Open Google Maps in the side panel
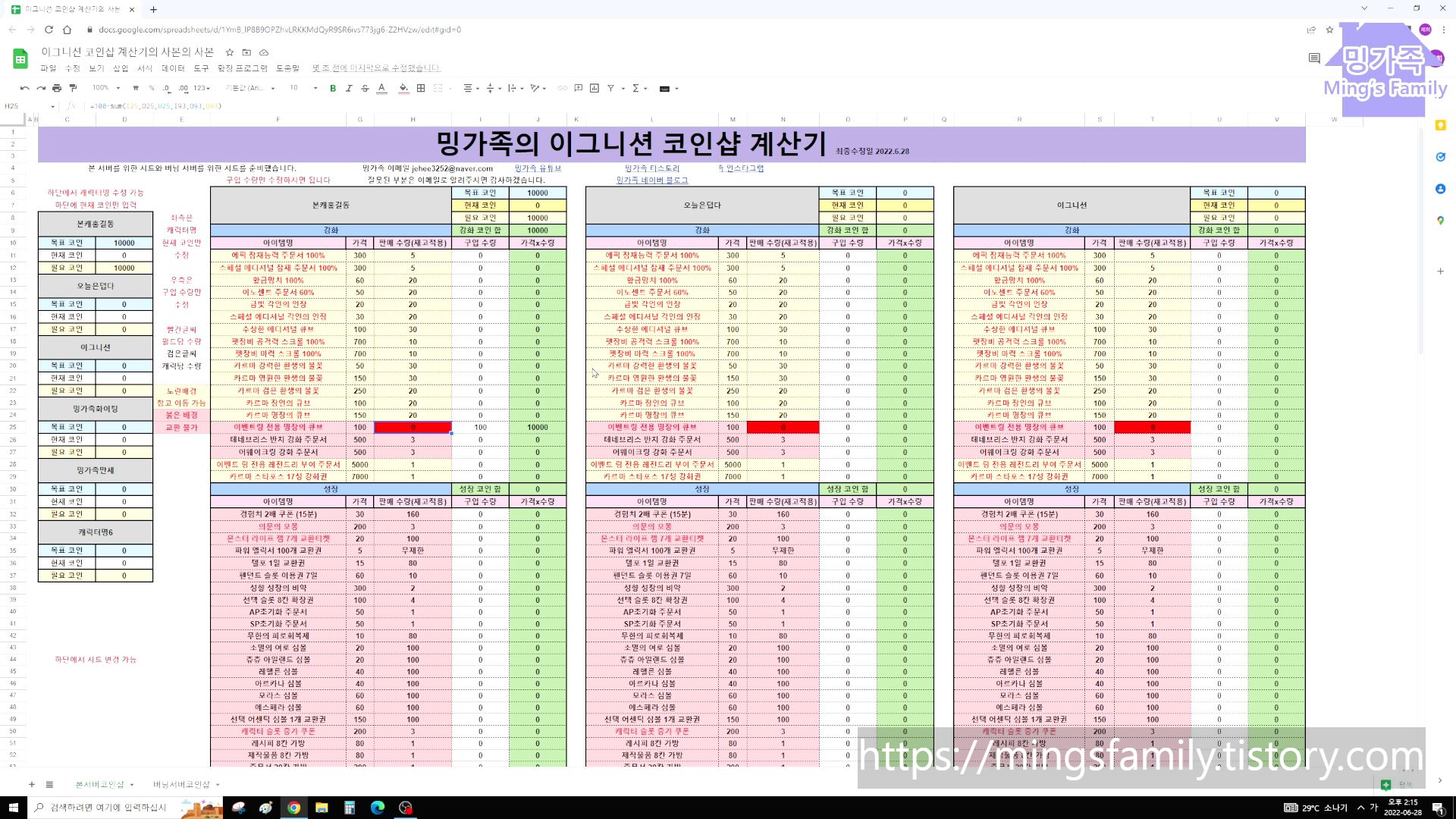The height and width of the screenshot is (819, 1456). tap(1440, 221)
